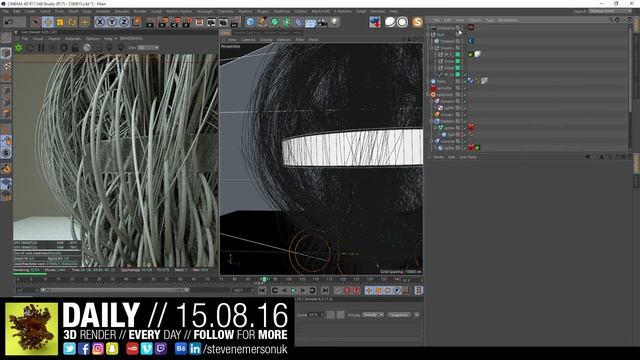Open the blue deformer objects icon
This screenshot has height=360, width=640.
(x=299, y=22)
